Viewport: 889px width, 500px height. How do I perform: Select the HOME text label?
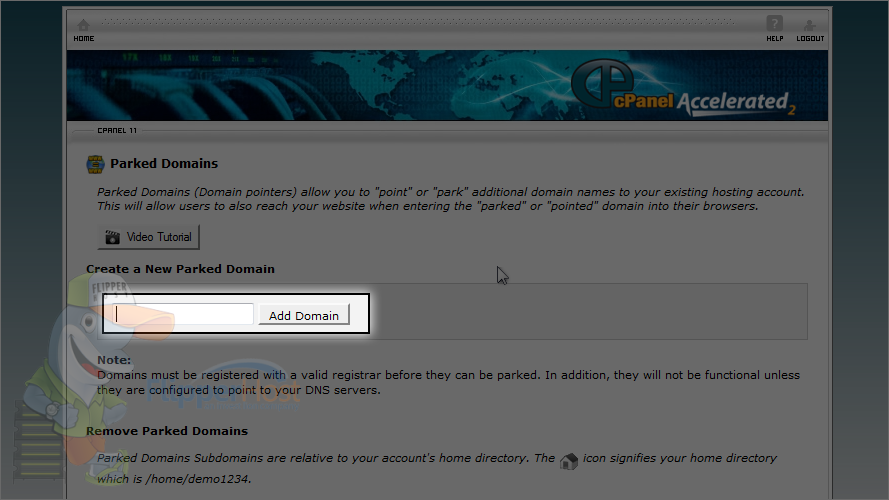click(83, 39)
